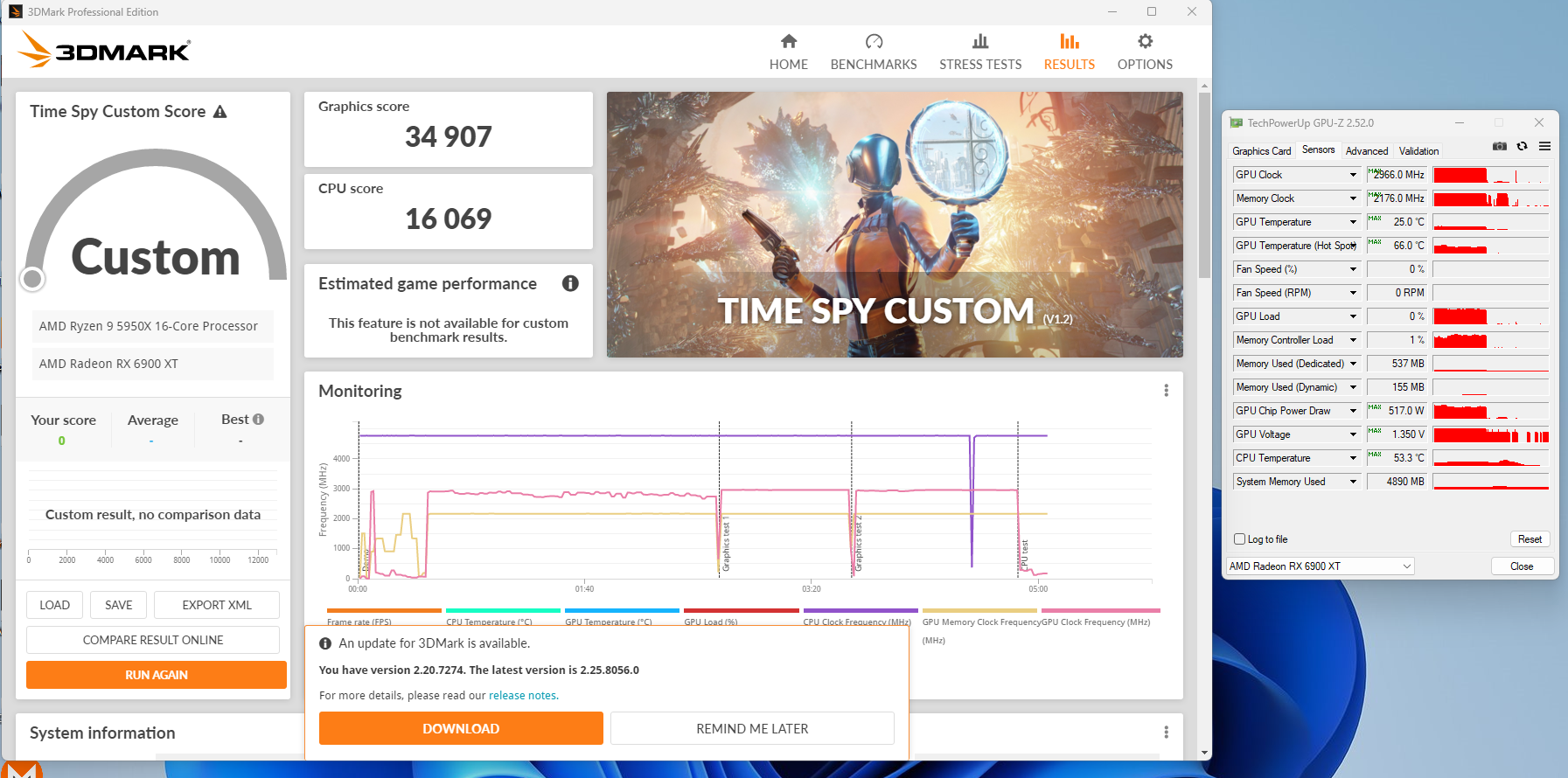Click the CPU Clock Frequency purple legend bar
Screen dimensions: 1568x778
(861, 610)
